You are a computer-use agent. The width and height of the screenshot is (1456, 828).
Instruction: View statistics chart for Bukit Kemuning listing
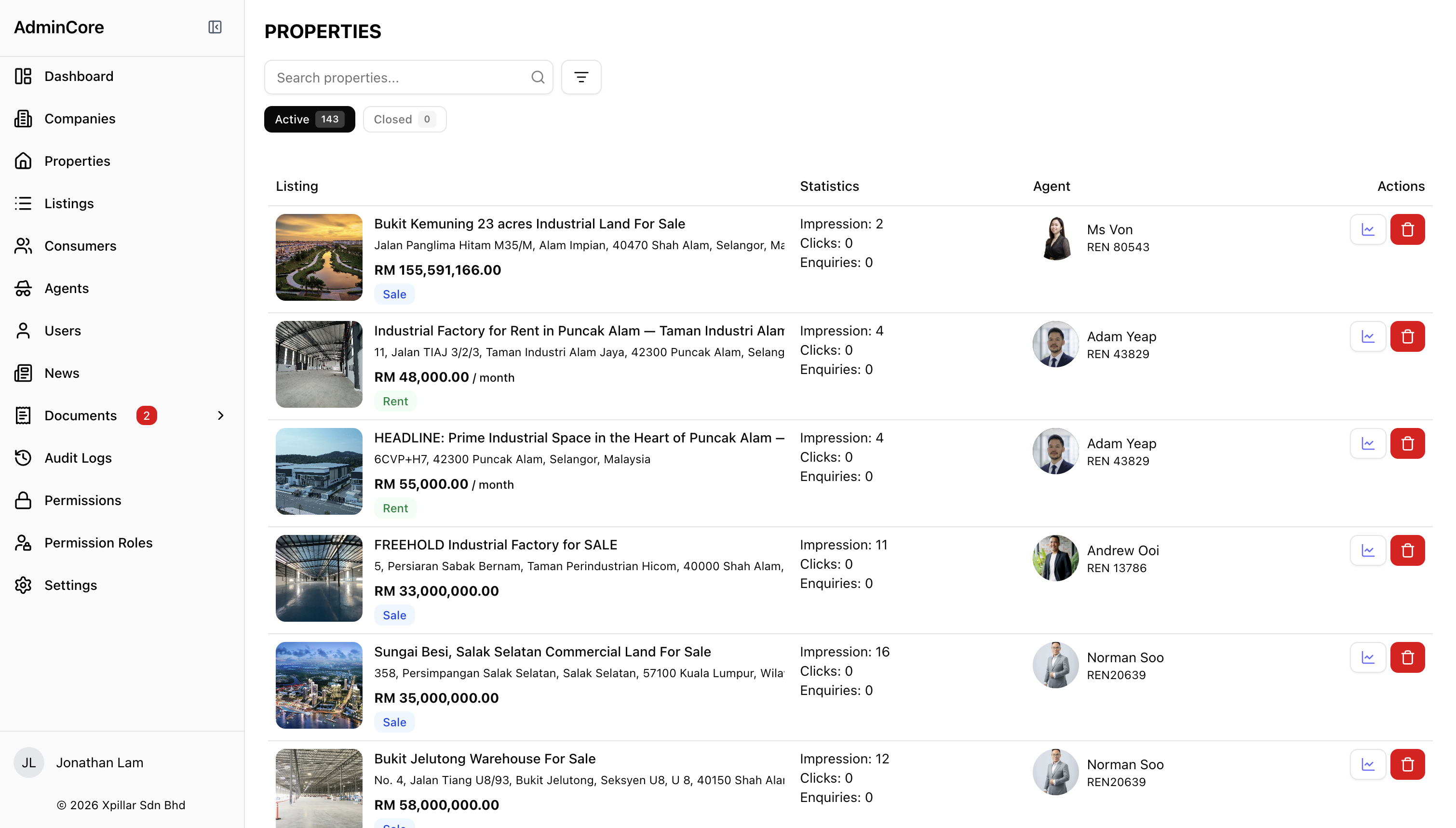click(1368, 230)
